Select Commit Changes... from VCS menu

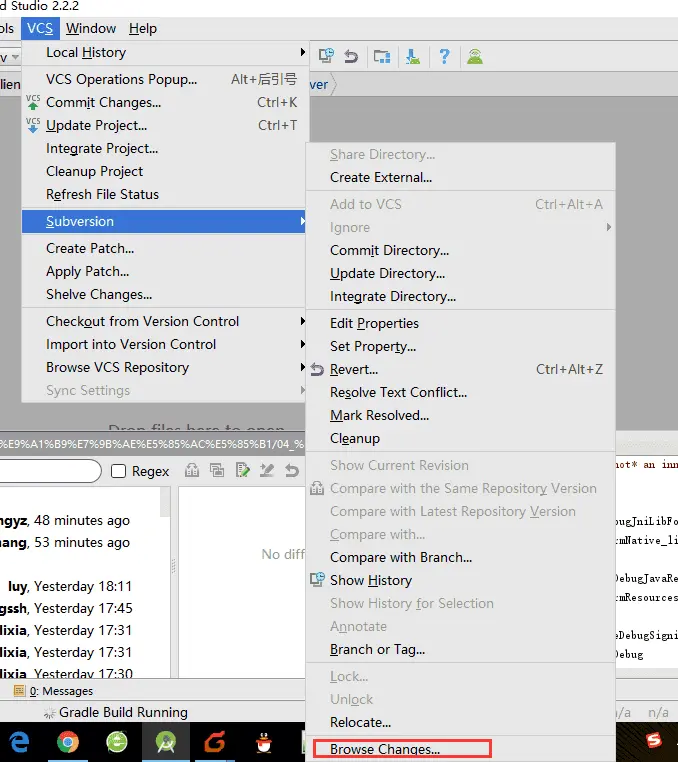(x=165, y=103)
